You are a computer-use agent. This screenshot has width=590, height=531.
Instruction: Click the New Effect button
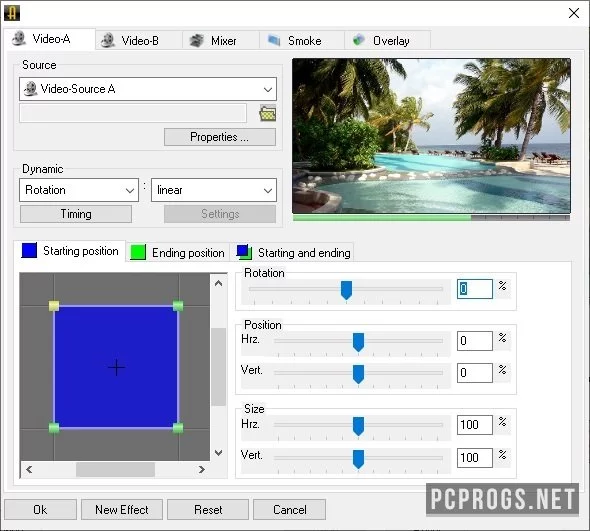click(x=122, y=510)
